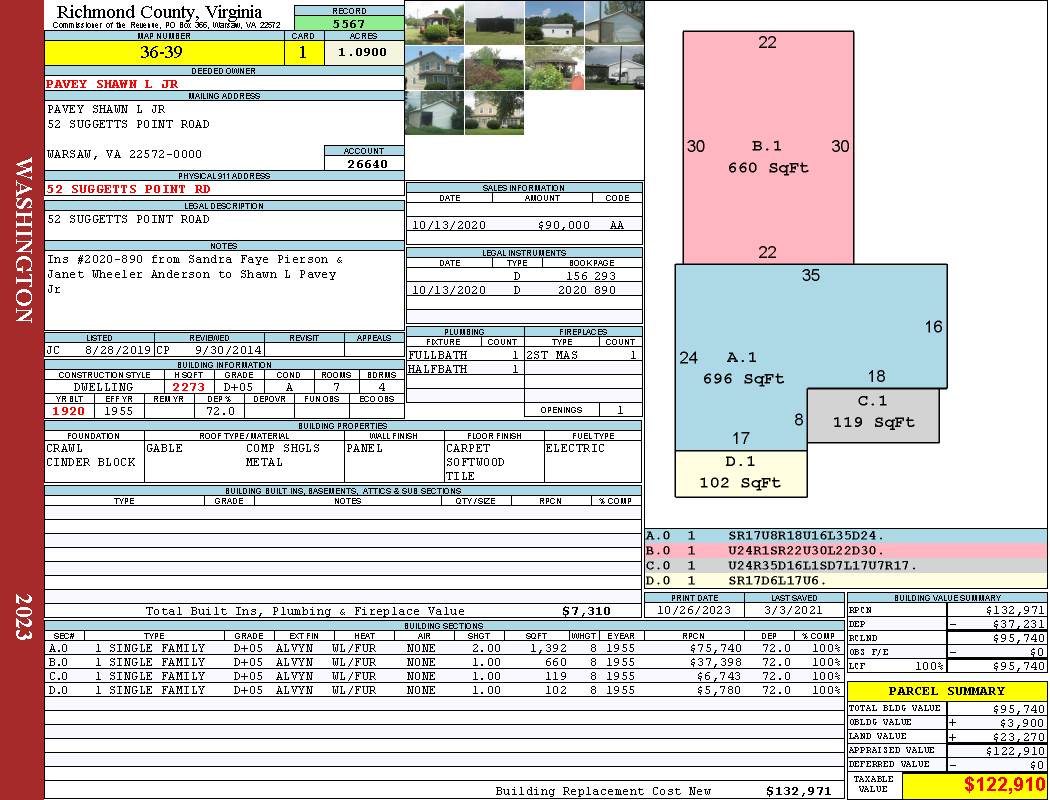Click the acres value 1.0900
This screenshot has height=800, width=1050.
(364, 52)
